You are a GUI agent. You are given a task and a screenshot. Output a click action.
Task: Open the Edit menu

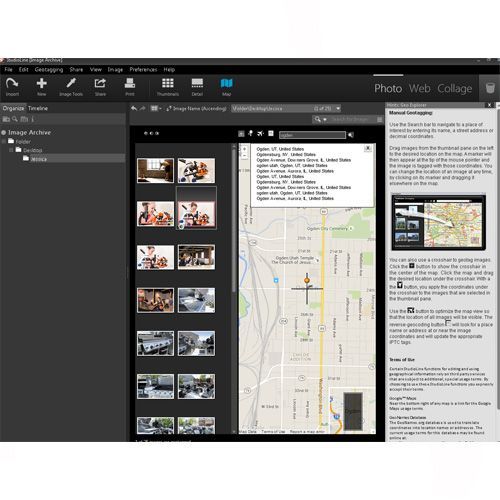24,69
